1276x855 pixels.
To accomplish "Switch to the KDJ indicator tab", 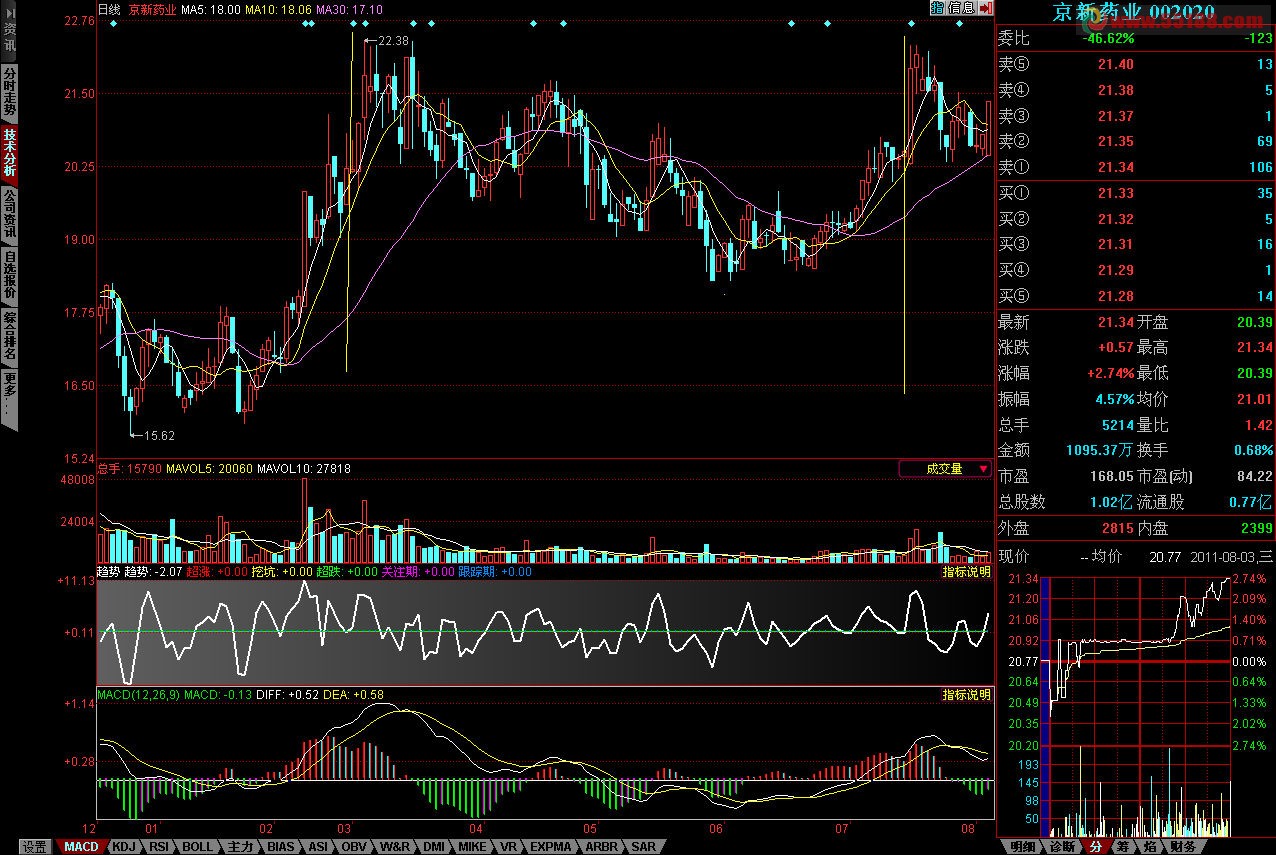I will pyautogui.click(x=124, y=847).
